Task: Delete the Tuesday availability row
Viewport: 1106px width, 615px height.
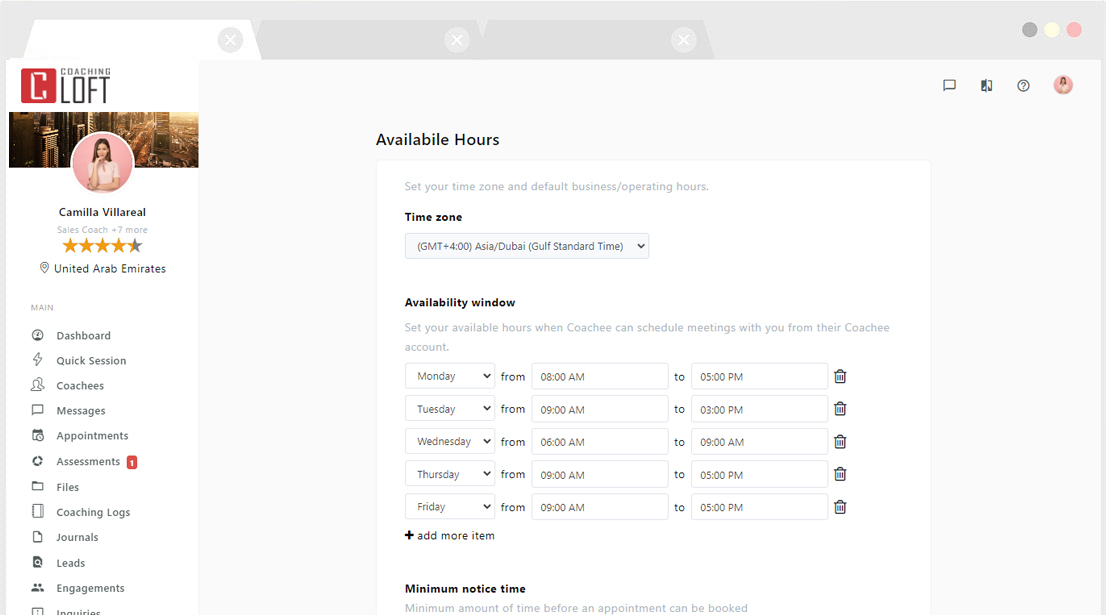Action: point(840,408)
